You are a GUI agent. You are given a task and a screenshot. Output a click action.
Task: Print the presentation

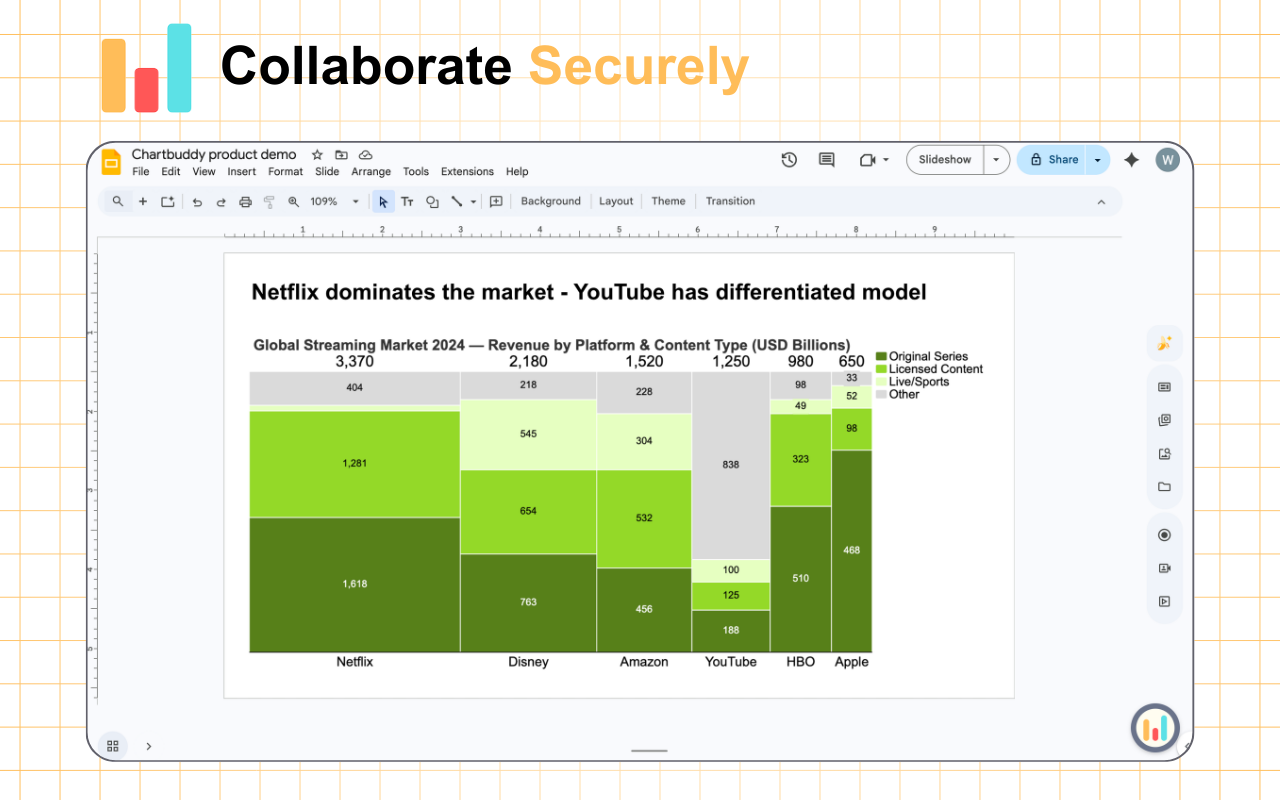coord(245,202)
